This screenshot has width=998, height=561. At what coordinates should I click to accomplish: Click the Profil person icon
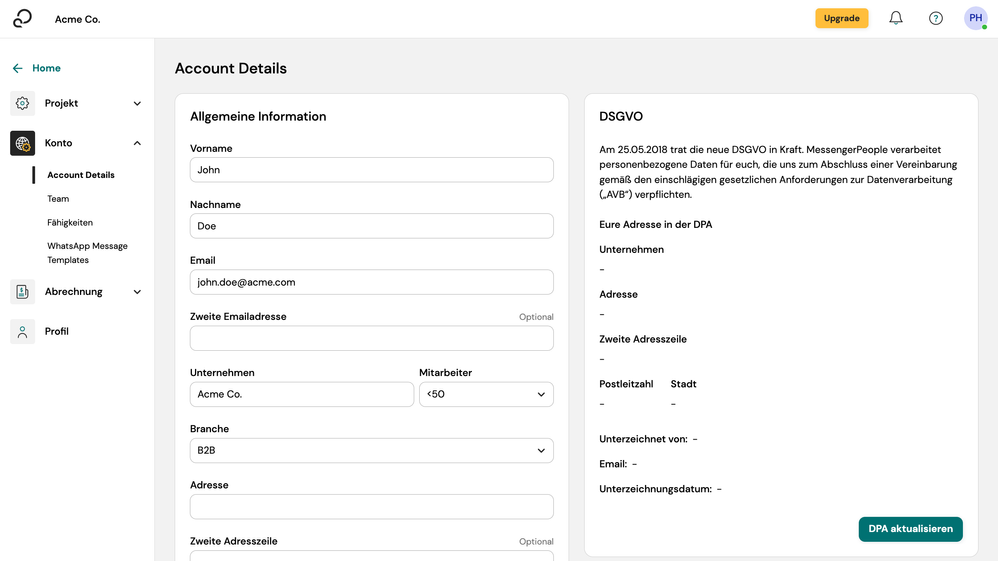pos(23,331)
